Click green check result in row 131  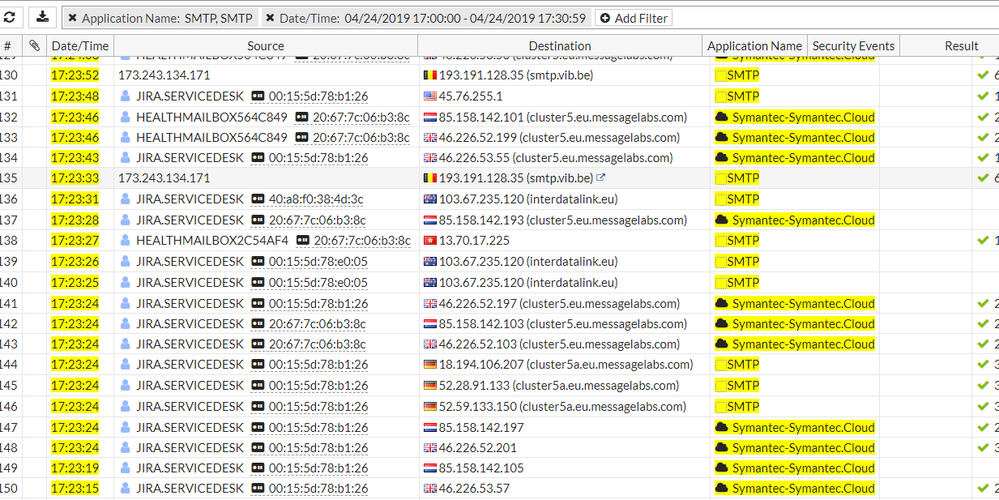(982, 96)
